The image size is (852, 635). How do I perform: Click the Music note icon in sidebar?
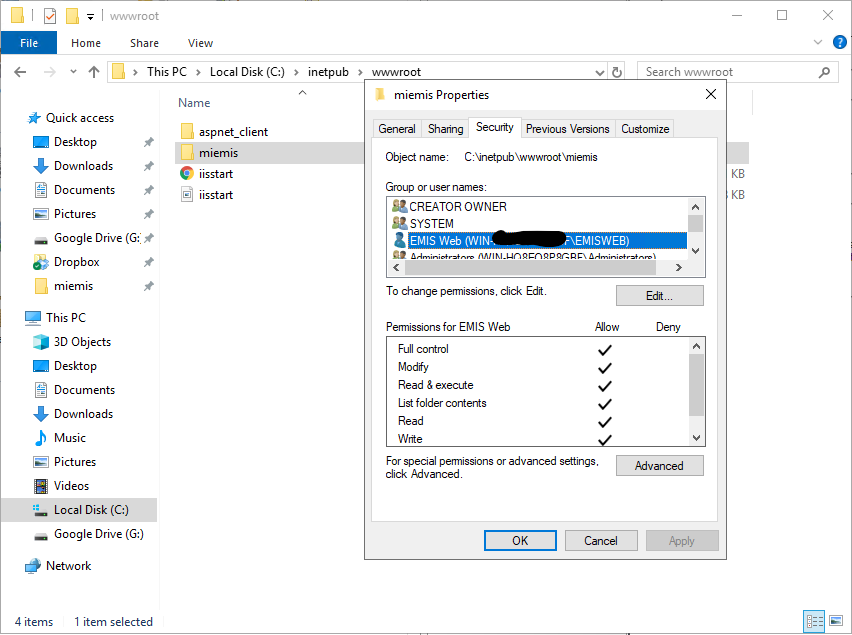click(x=41, y=438)
